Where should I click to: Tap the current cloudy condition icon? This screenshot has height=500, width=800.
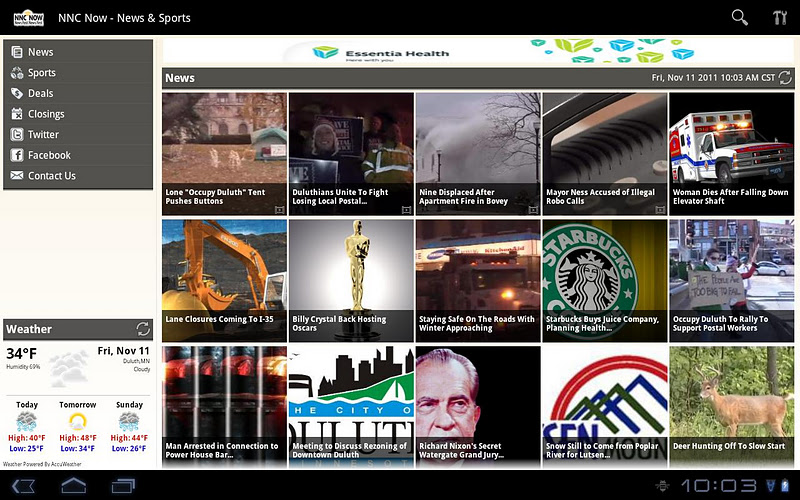pos(69,368)
